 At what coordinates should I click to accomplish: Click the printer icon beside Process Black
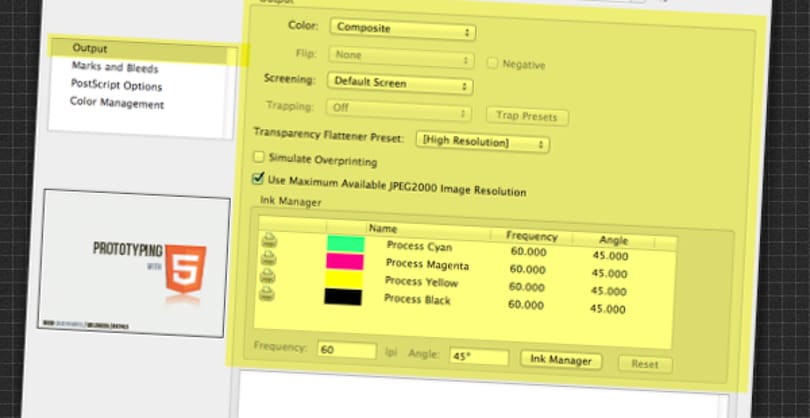[x=267, y=293]
